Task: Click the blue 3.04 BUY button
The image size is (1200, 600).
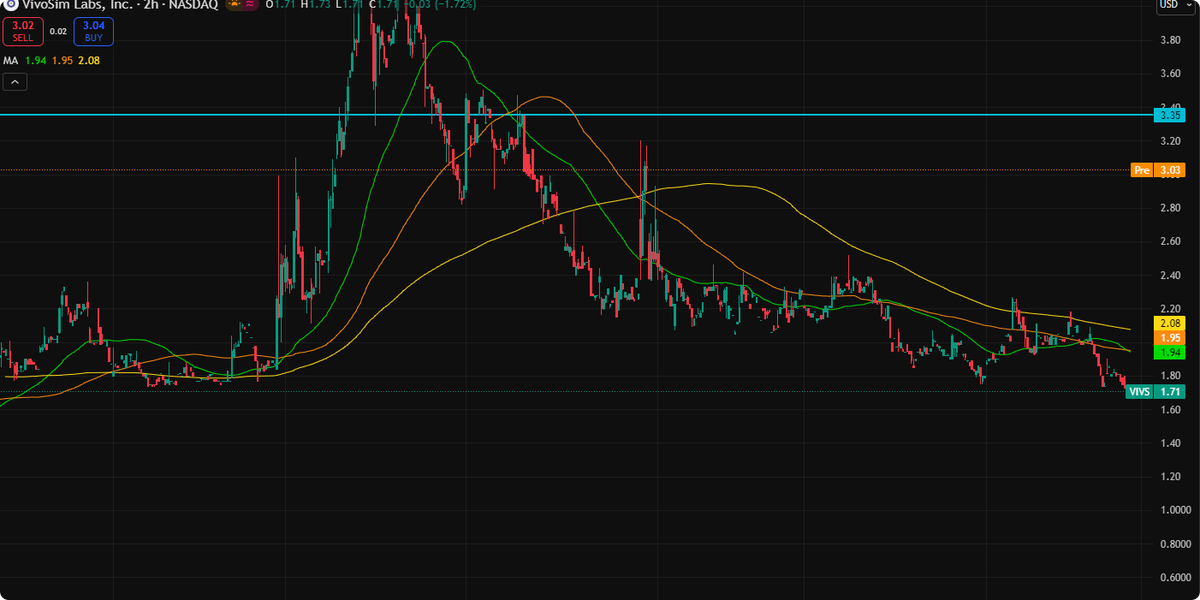Action: pos(94,32)
